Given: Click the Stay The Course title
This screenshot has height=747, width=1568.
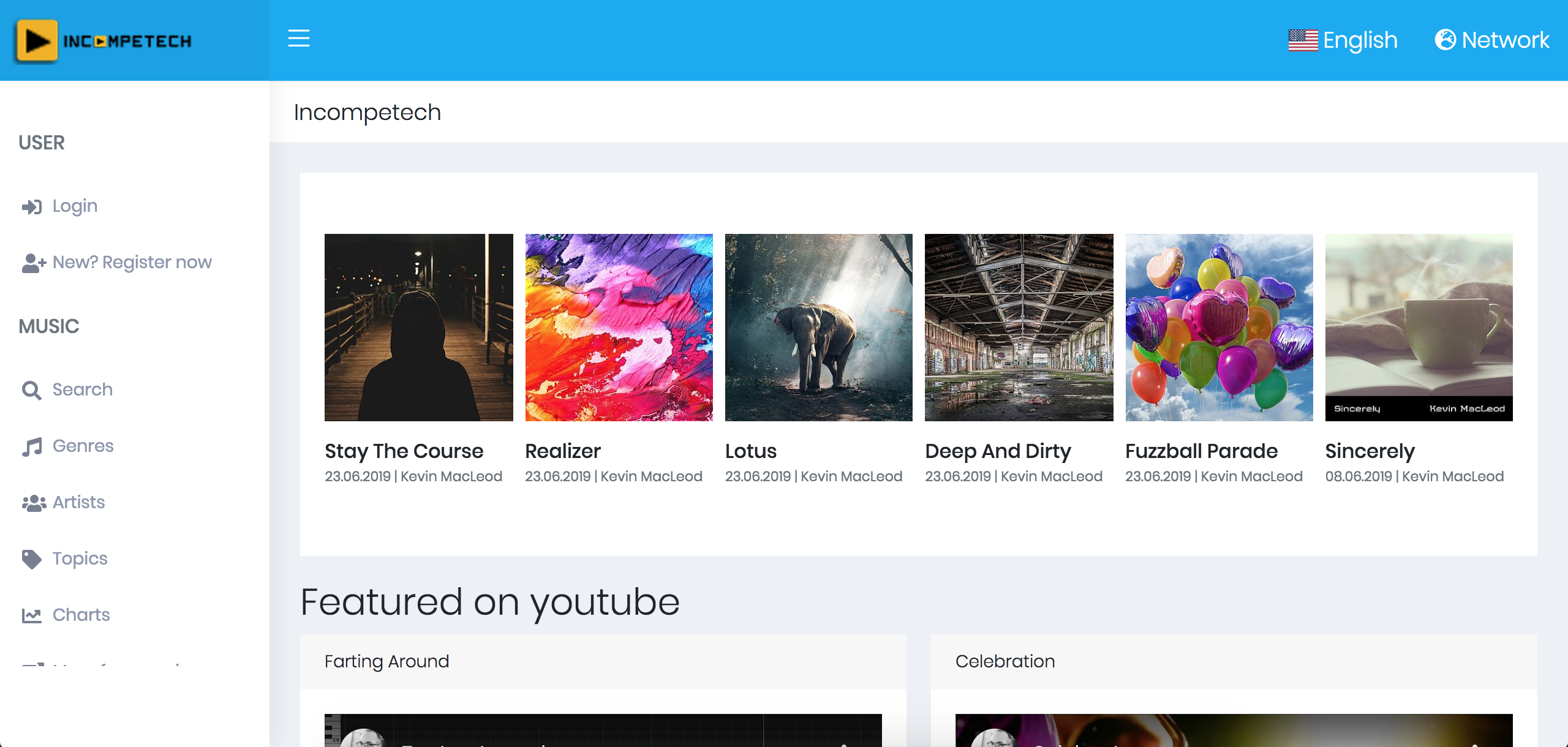Looking at the screenshot, I should (x=404, y=452).
